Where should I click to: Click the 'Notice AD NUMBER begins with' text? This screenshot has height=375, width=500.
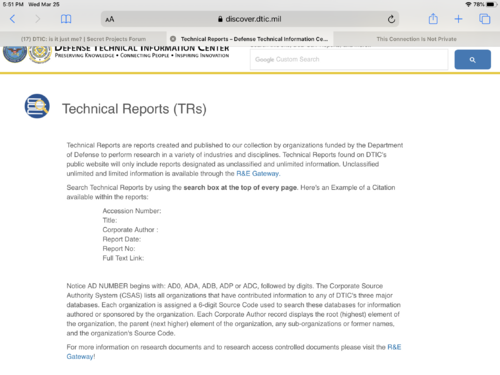coord(116,286)
